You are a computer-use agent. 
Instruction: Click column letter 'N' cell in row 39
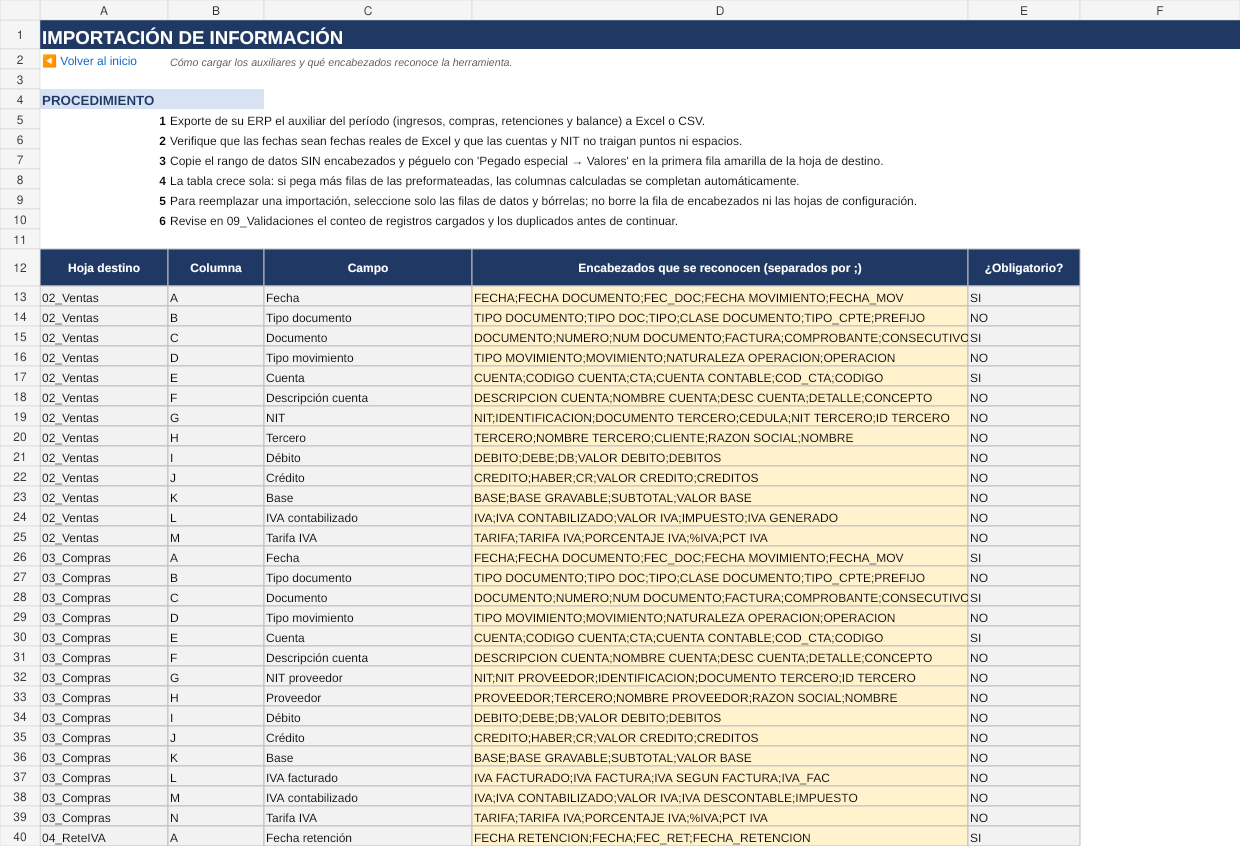click(x=216, y=817)
